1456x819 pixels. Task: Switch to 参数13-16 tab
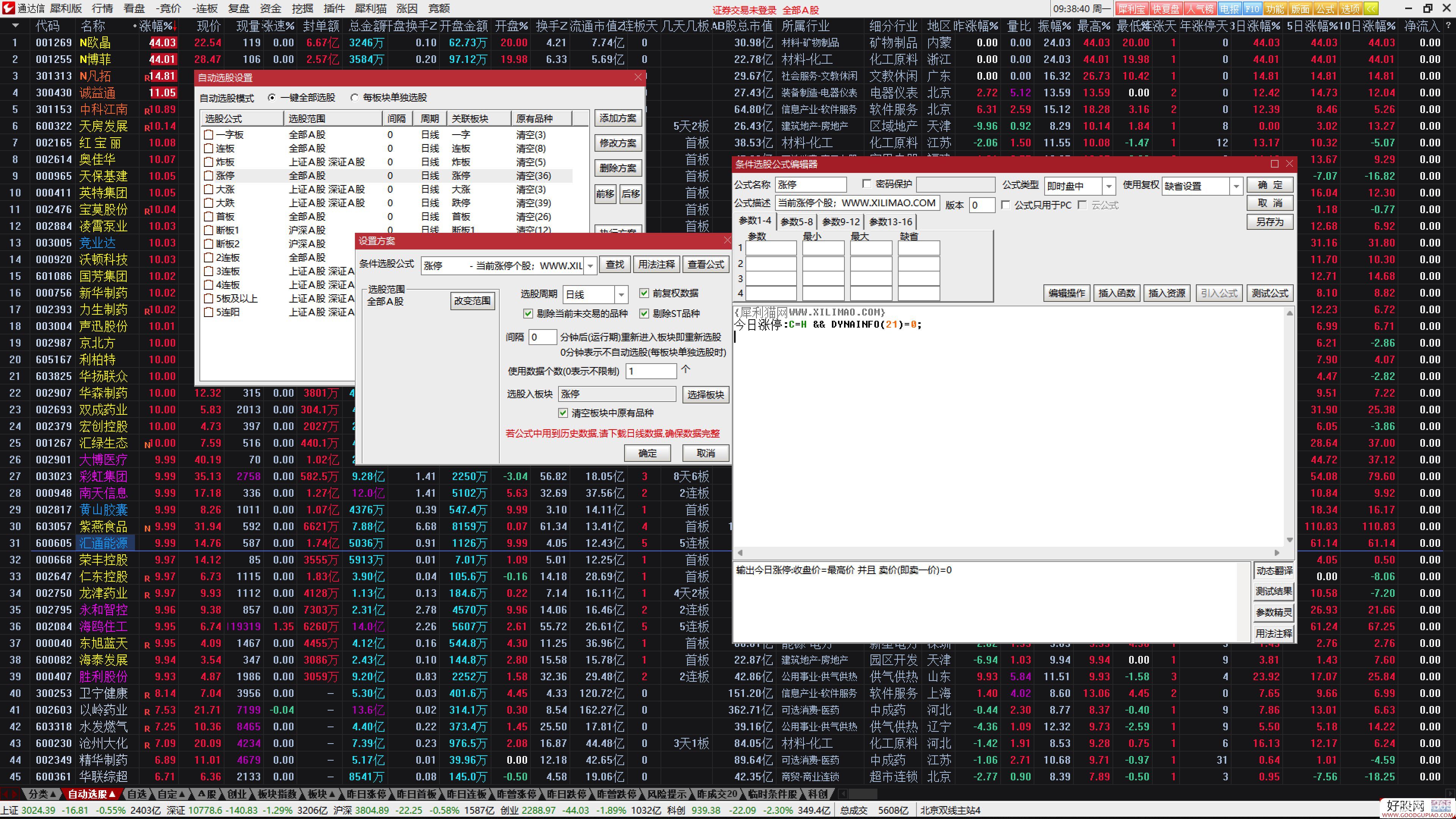click(x=890, y=221)
